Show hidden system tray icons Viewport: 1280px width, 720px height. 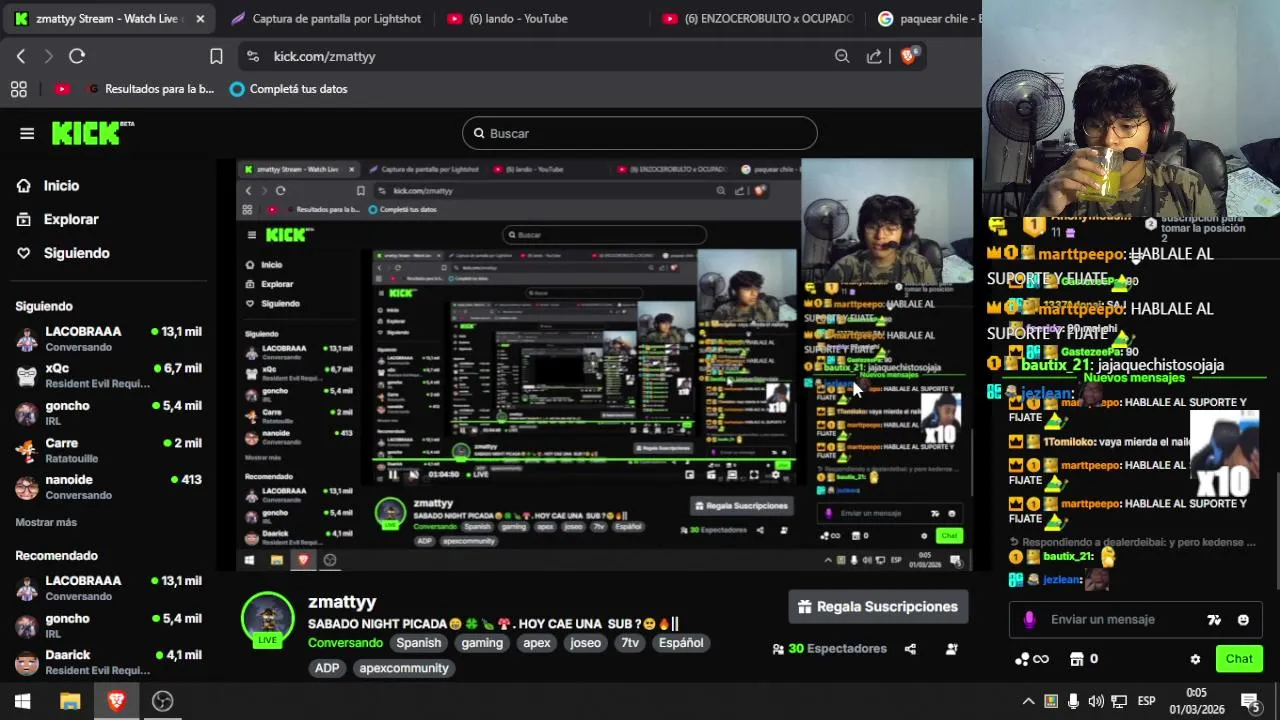(1028, 701)
